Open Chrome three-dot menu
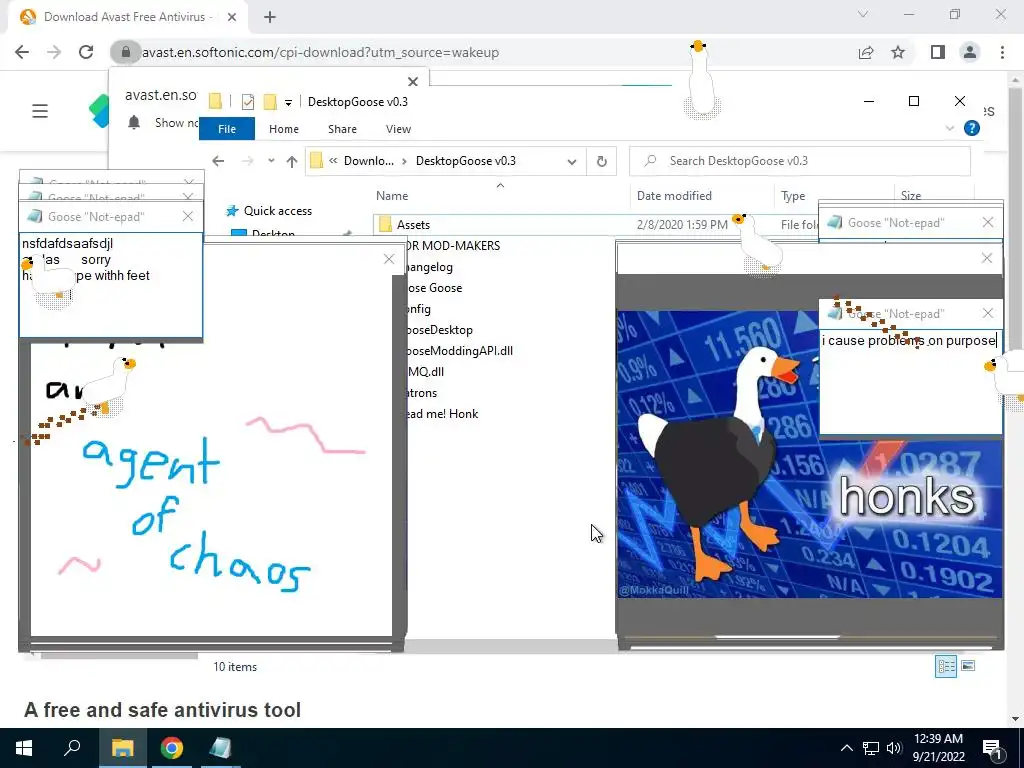The height and width of the screenshot is (768, 1024). click(1002, 52)
